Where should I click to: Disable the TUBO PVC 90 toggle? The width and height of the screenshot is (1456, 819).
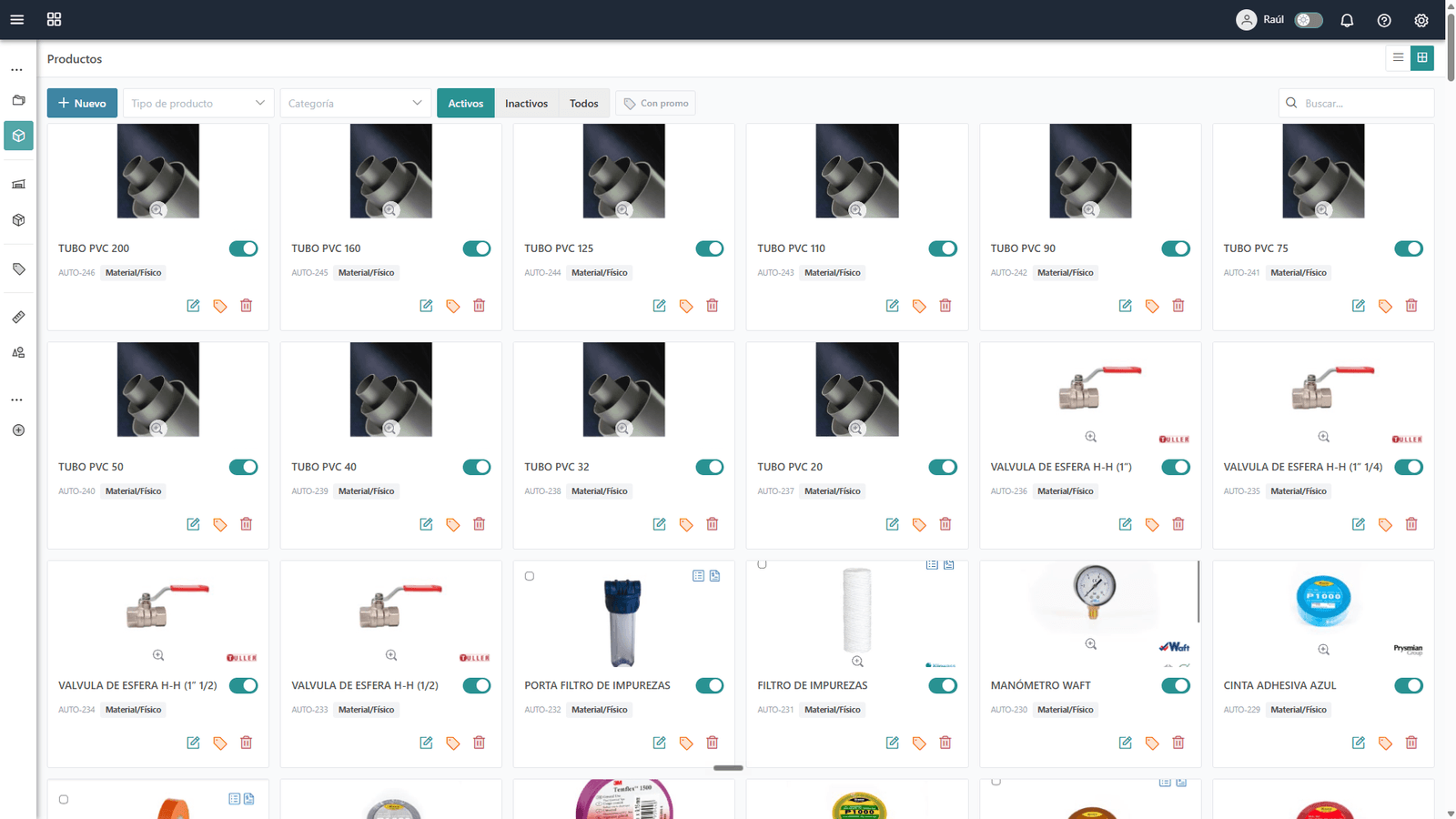pos(1176,248)
